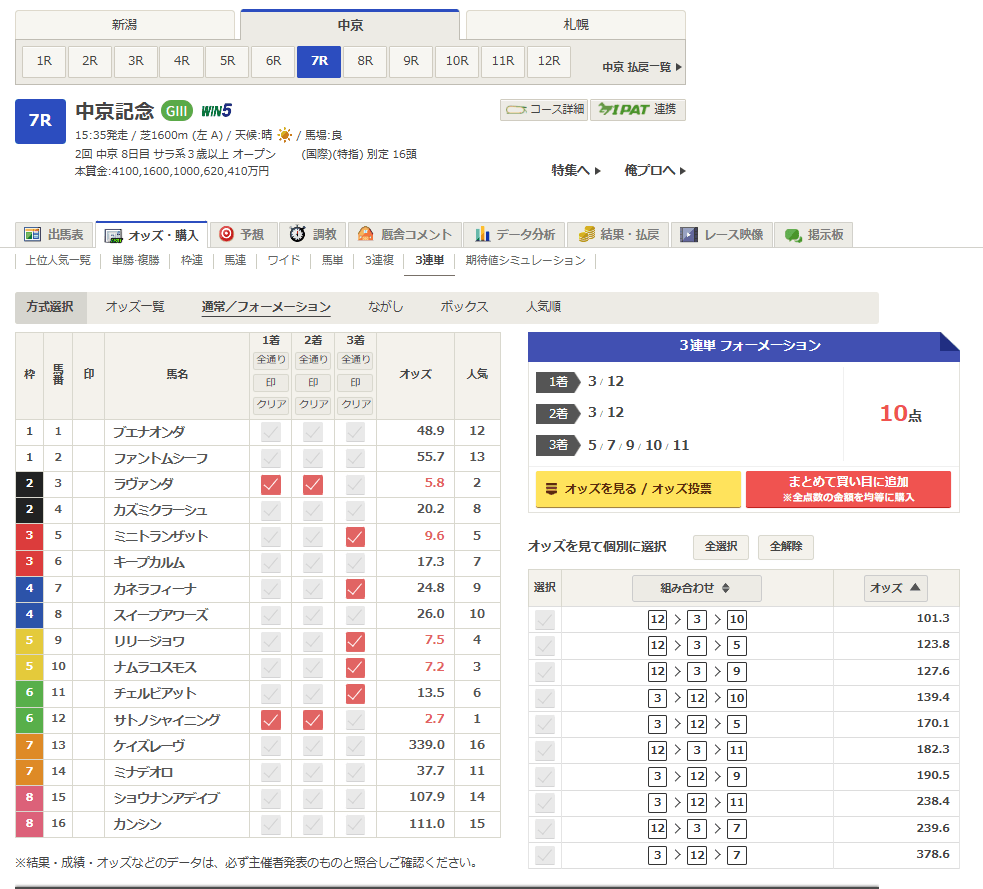
Task: Click コース詳細 button
Action: 544,110
